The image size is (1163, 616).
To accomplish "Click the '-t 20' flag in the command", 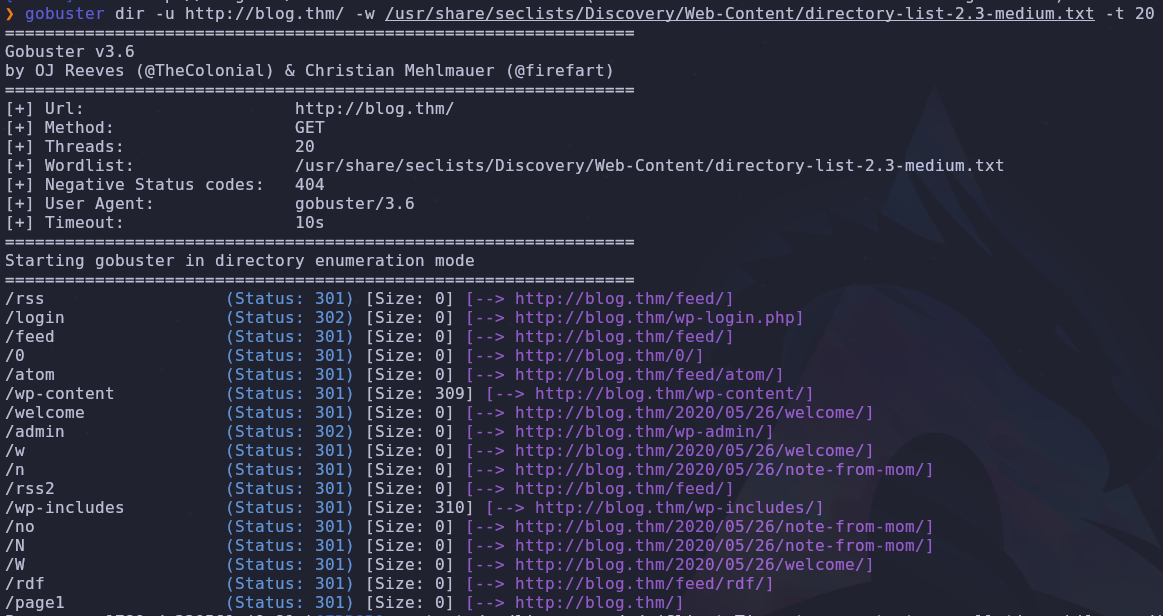I will (1130, 14).
